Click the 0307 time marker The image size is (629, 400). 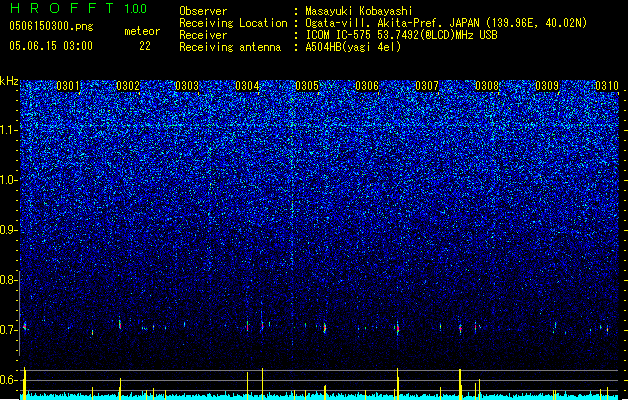(427, 86)
